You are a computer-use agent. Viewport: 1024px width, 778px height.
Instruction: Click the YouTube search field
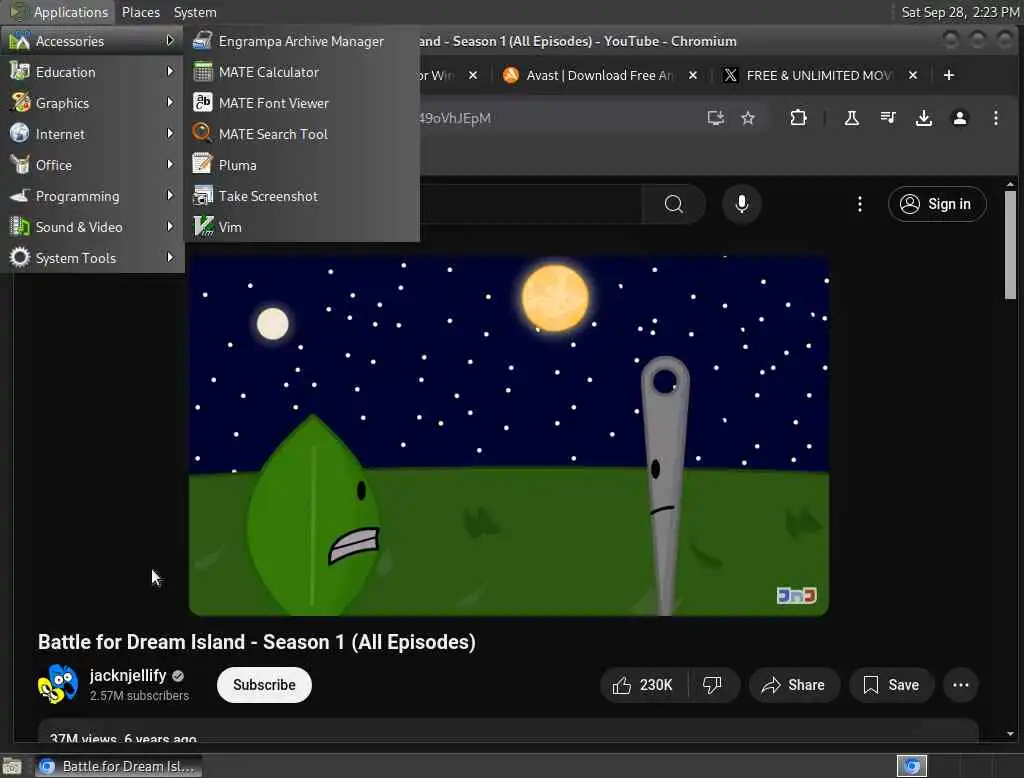[530, 204]
